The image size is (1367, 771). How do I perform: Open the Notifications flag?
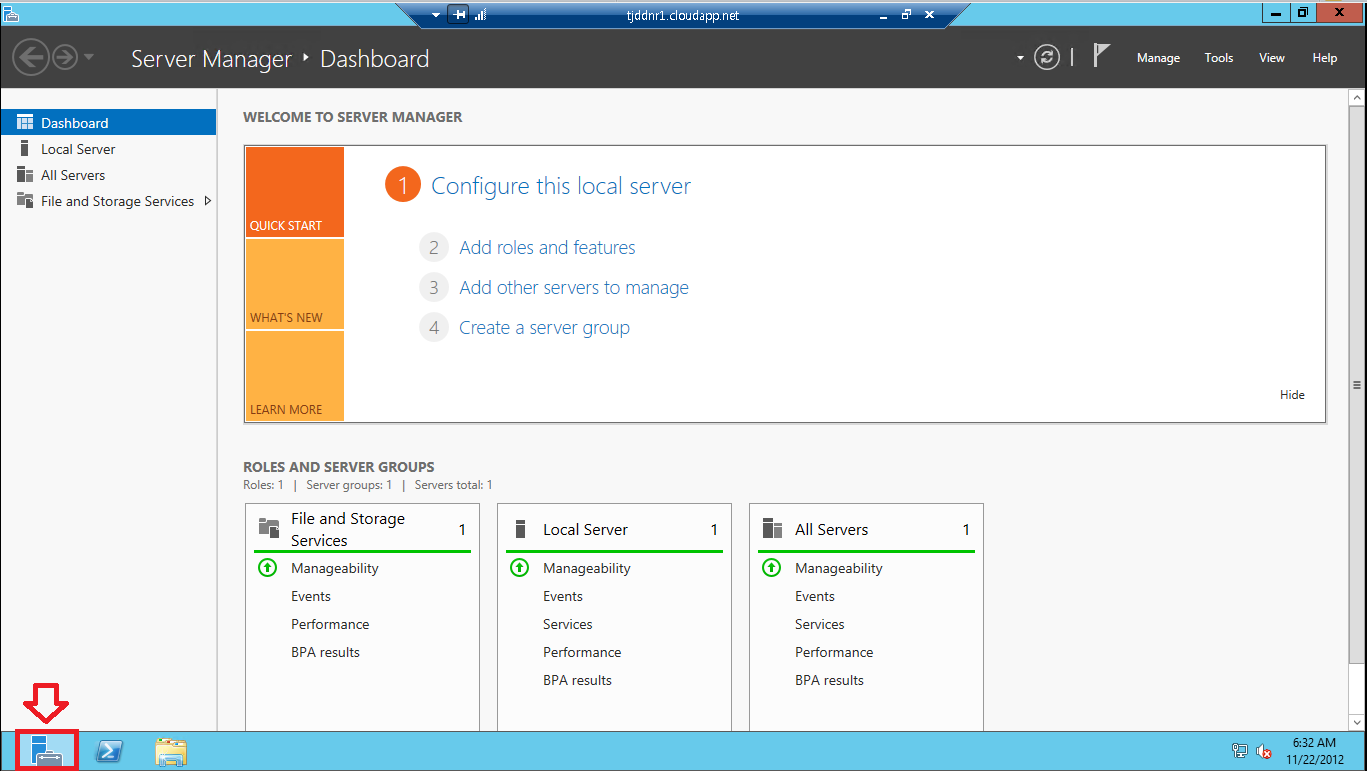(1101, 56)
